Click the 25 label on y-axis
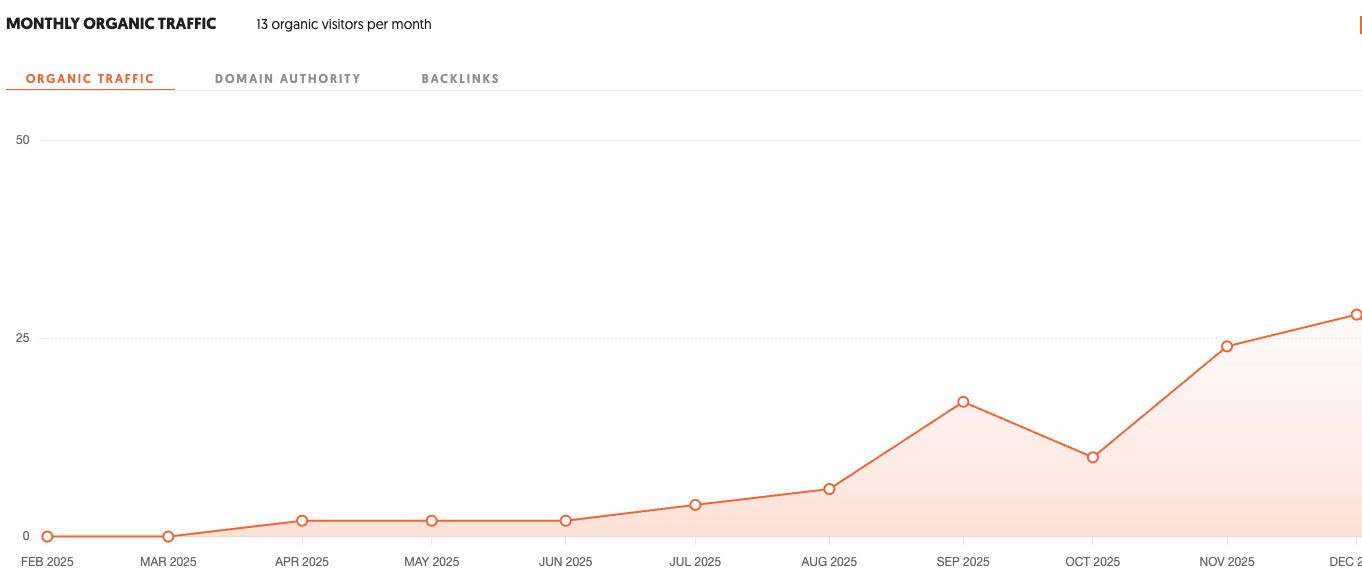Viewport: 1362px width, 575px height. tap(23, 338)
